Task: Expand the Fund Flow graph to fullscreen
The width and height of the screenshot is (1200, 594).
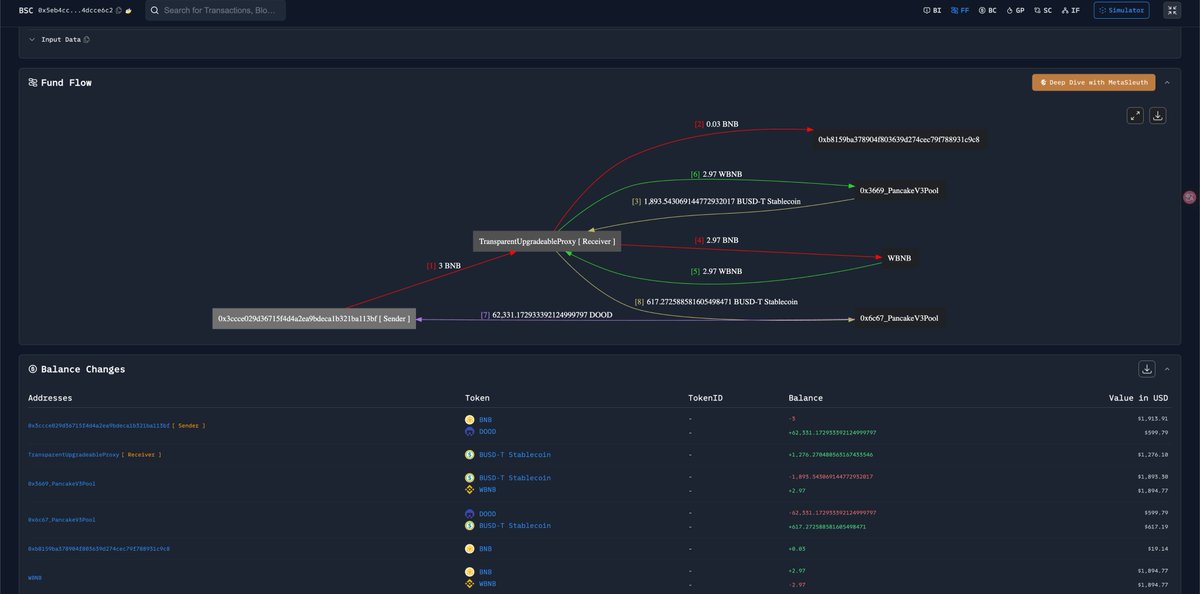Action: tap(1135, 115)
